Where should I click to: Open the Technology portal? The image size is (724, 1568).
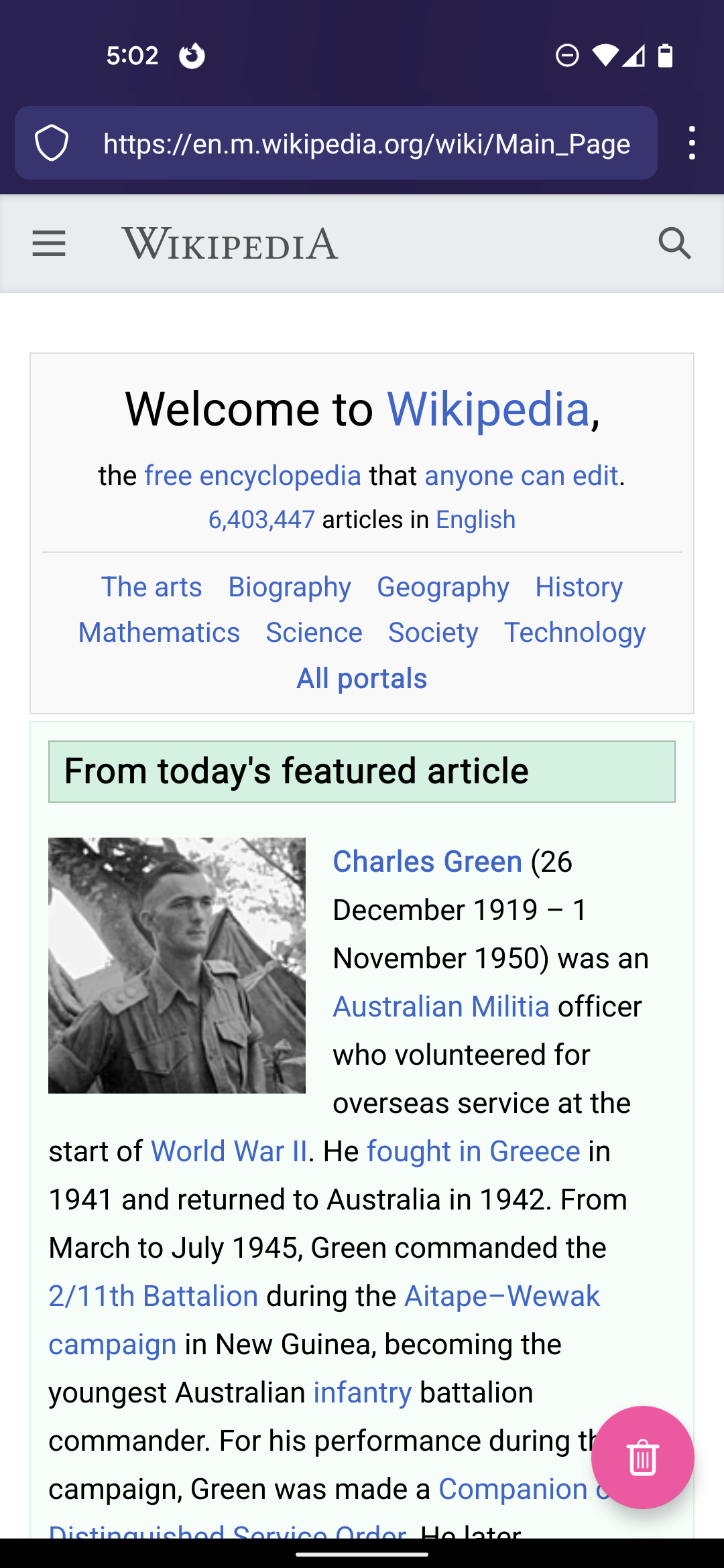coord(575,633)
